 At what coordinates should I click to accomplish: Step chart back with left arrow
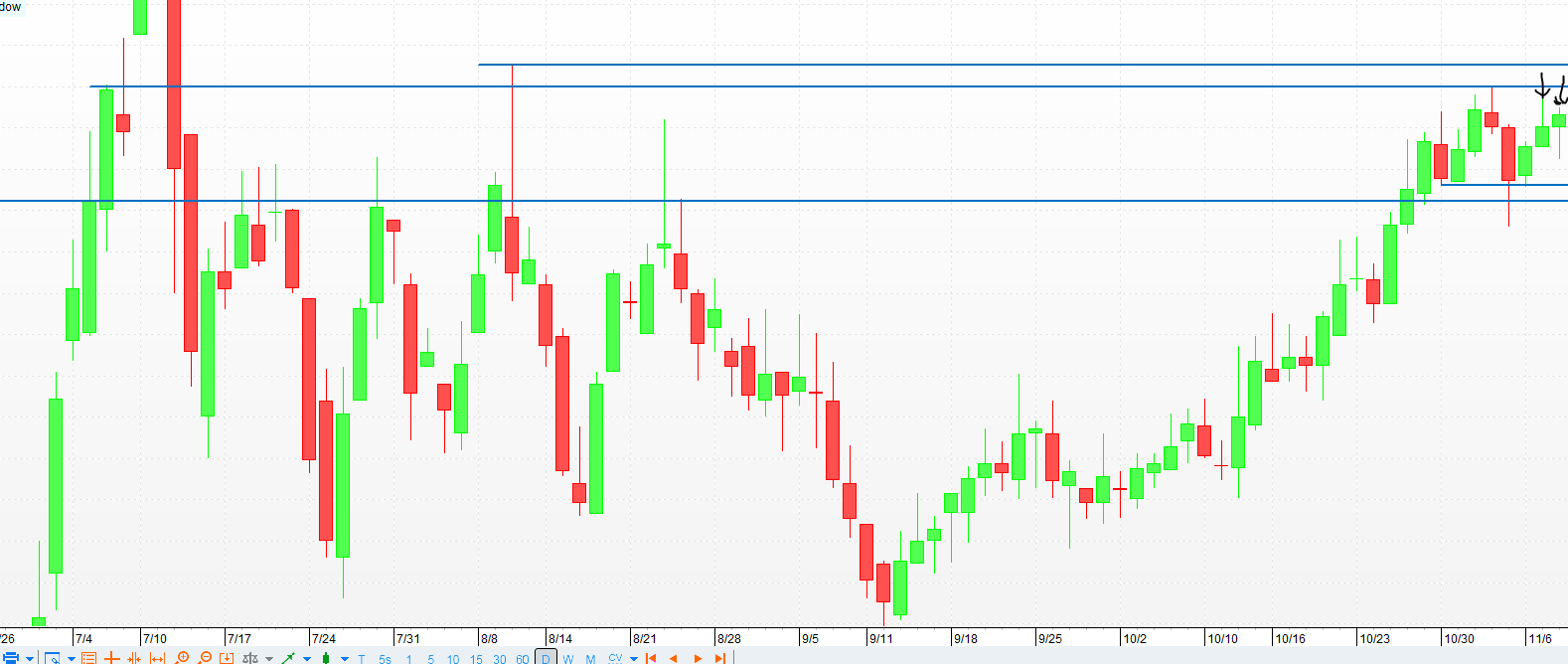(673, 658)
